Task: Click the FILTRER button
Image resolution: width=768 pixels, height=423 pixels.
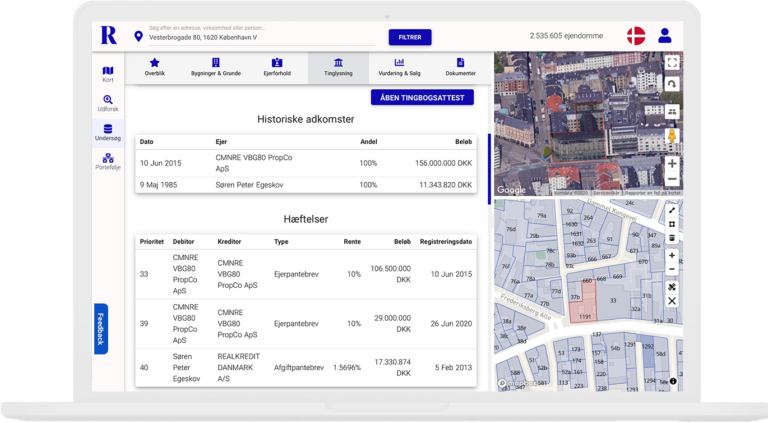Action: click(x=410, y=37)
